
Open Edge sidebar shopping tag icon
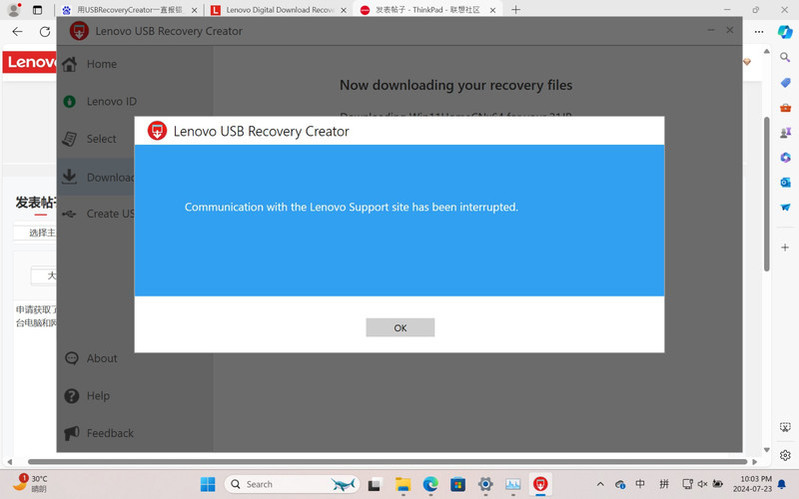tap(785, 83)
